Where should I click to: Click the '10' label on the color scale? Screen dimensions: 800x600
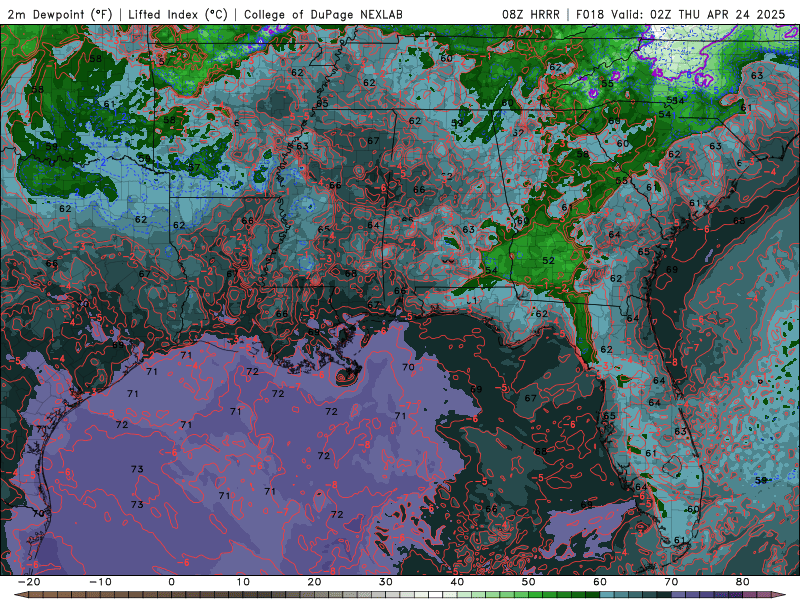[x=243, y=582]
